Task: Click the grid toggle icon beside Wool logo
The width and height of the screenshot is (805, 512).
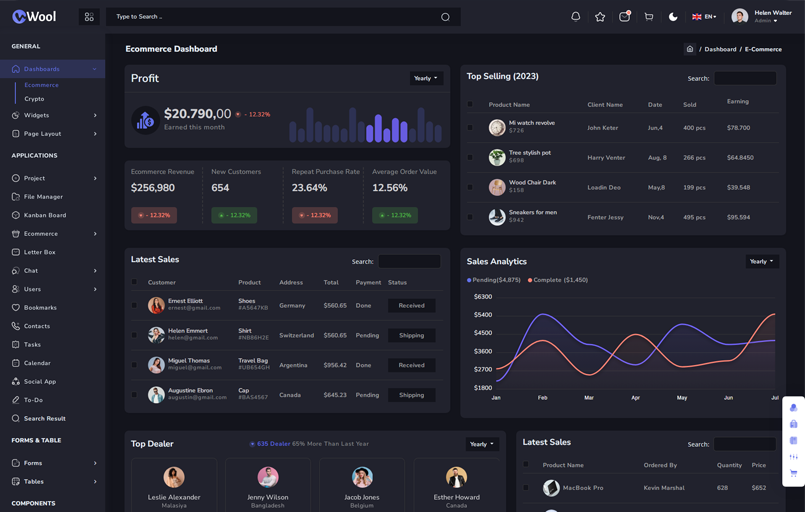Action: click(x=89, y=17)
